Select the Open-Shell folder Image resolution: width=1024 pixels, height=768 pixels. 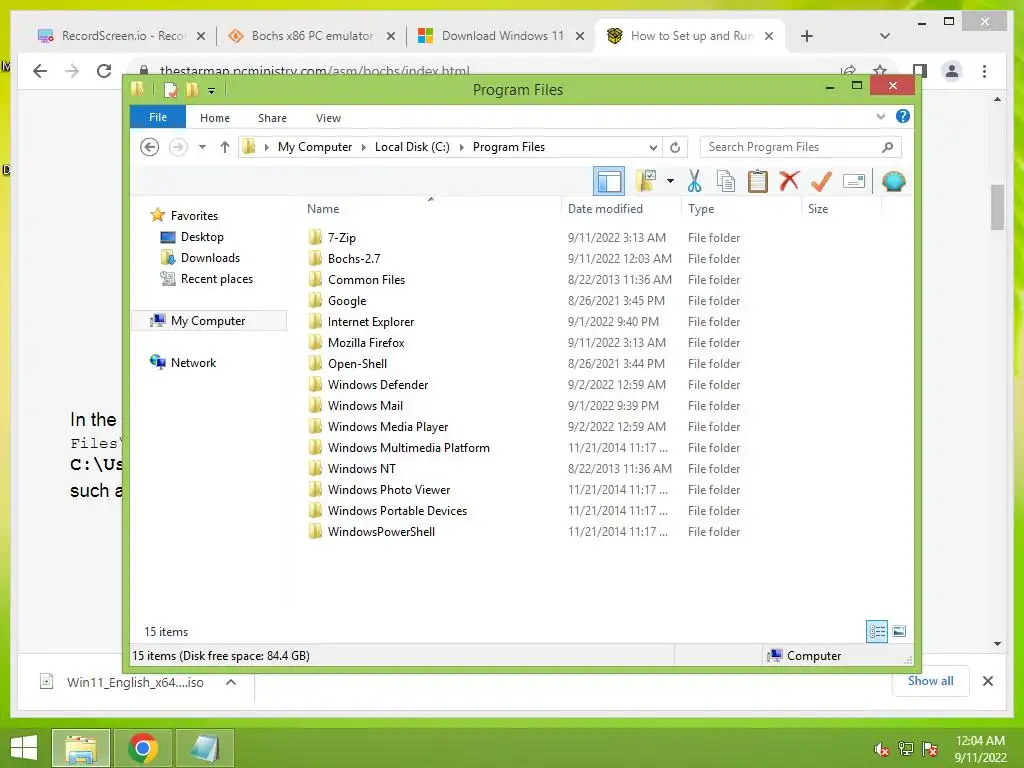[357, 363]
